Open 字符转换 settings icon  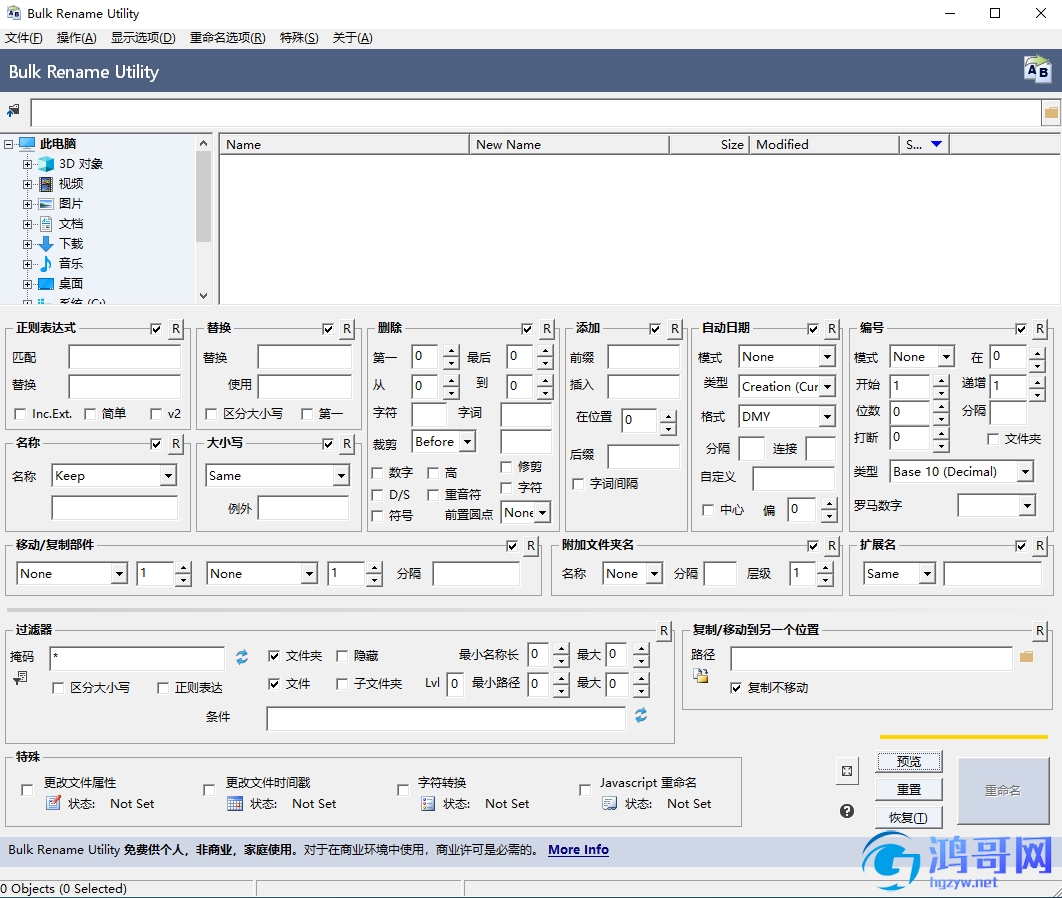pos(427,804)
